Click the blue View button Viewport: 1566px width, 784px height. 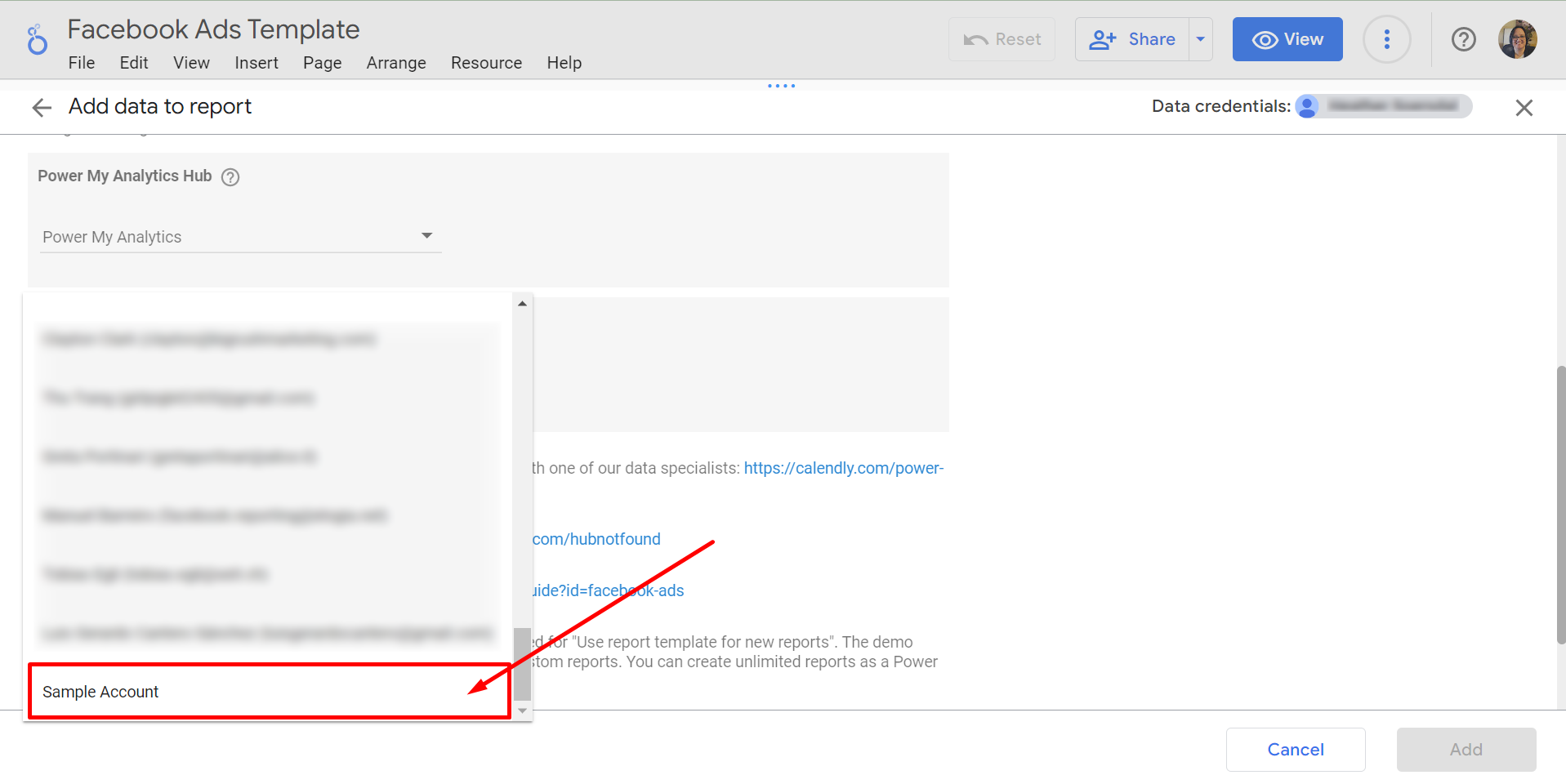tap(1287, 39)
